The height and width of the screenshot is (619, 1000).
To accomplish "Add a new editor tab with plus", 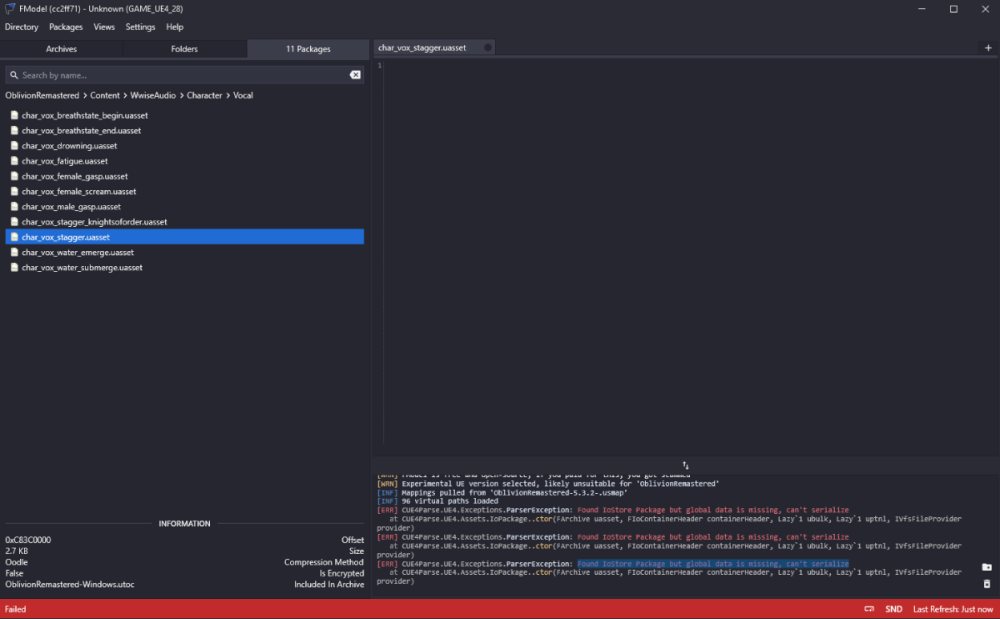I will coord(988,48).
